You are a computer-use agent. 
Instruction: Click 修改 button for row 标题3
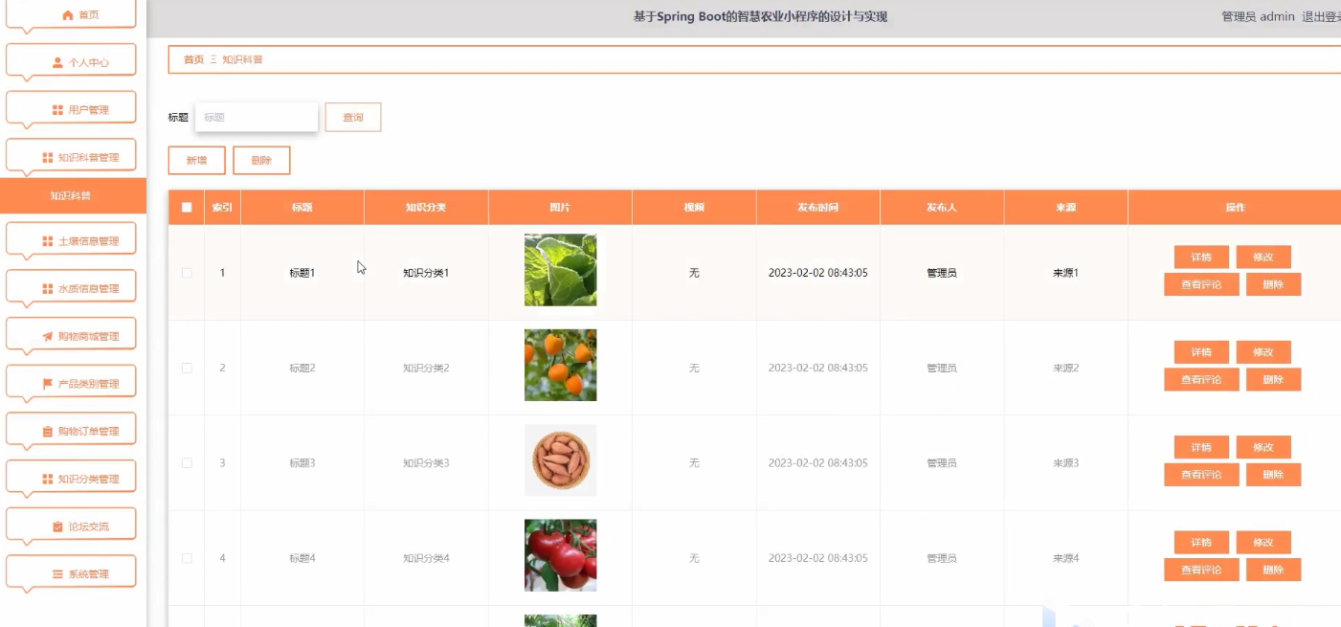pos(1263,447)
